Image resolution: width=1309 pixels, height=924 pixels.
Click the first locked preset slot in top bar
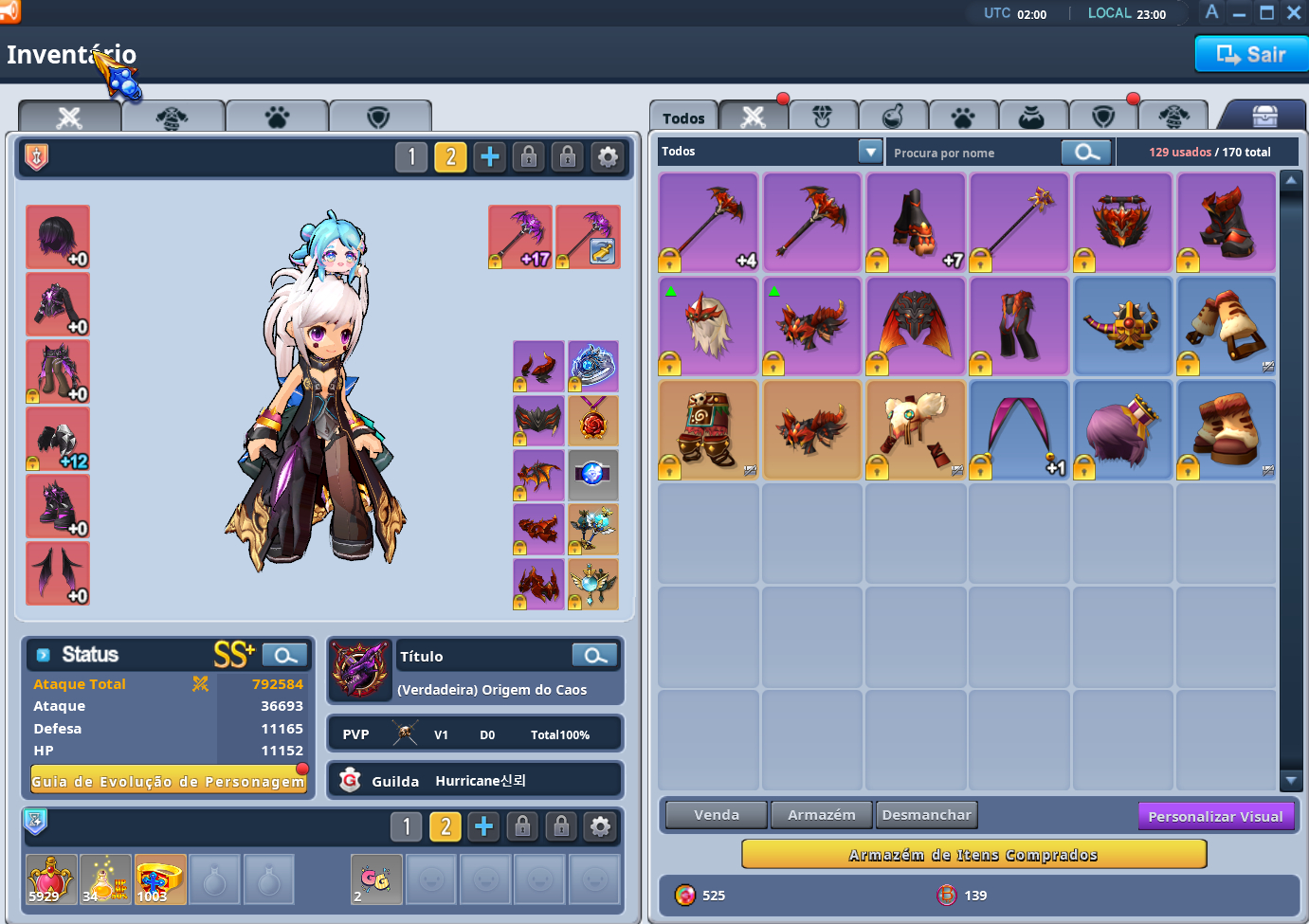[529, 156]
